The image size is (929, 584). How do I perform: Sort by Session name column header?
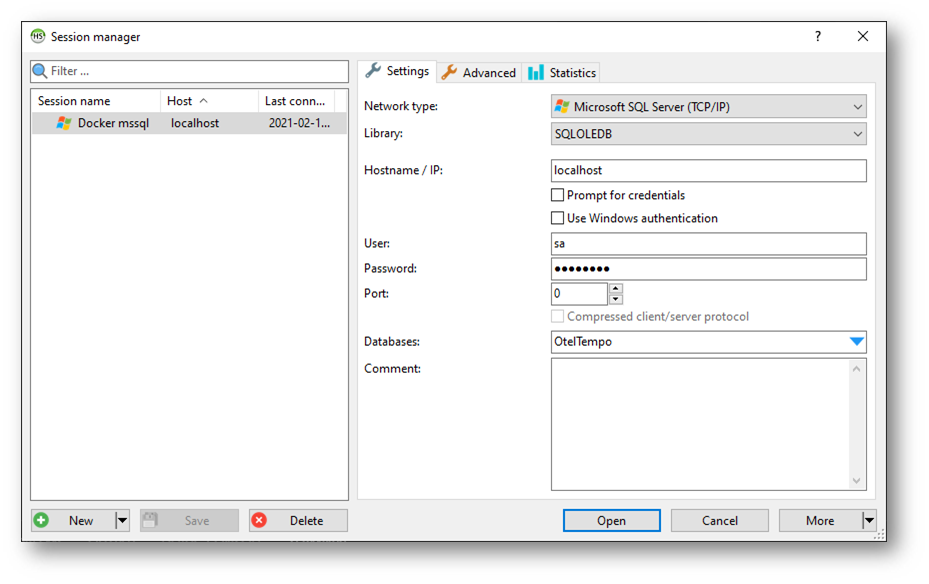pyautogui.click(x=96, y=101)
